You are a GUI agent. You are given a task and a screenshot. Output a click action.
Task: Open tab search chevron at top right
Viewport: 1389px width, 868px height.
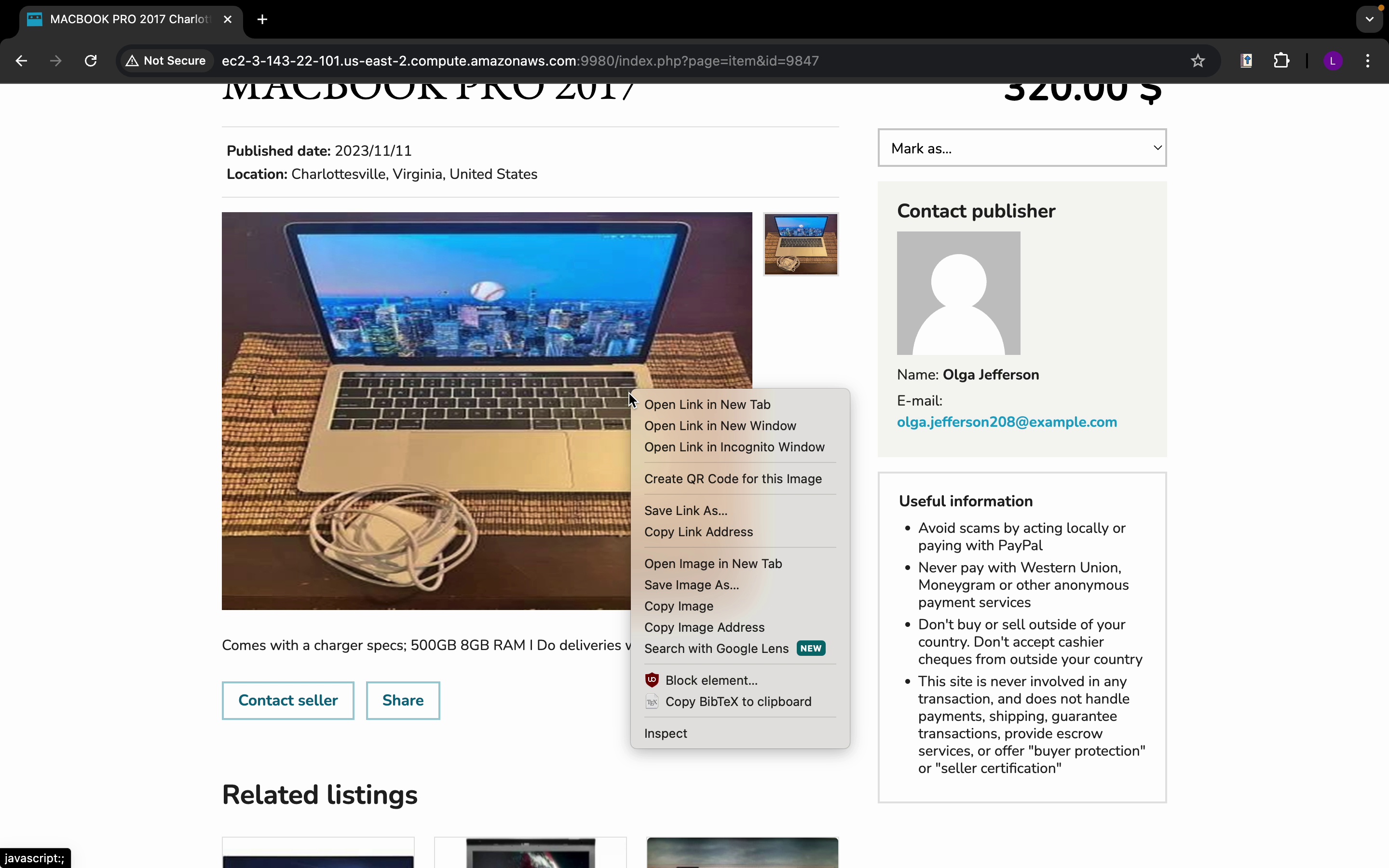pyautogui.click(x=1370, y=19)
